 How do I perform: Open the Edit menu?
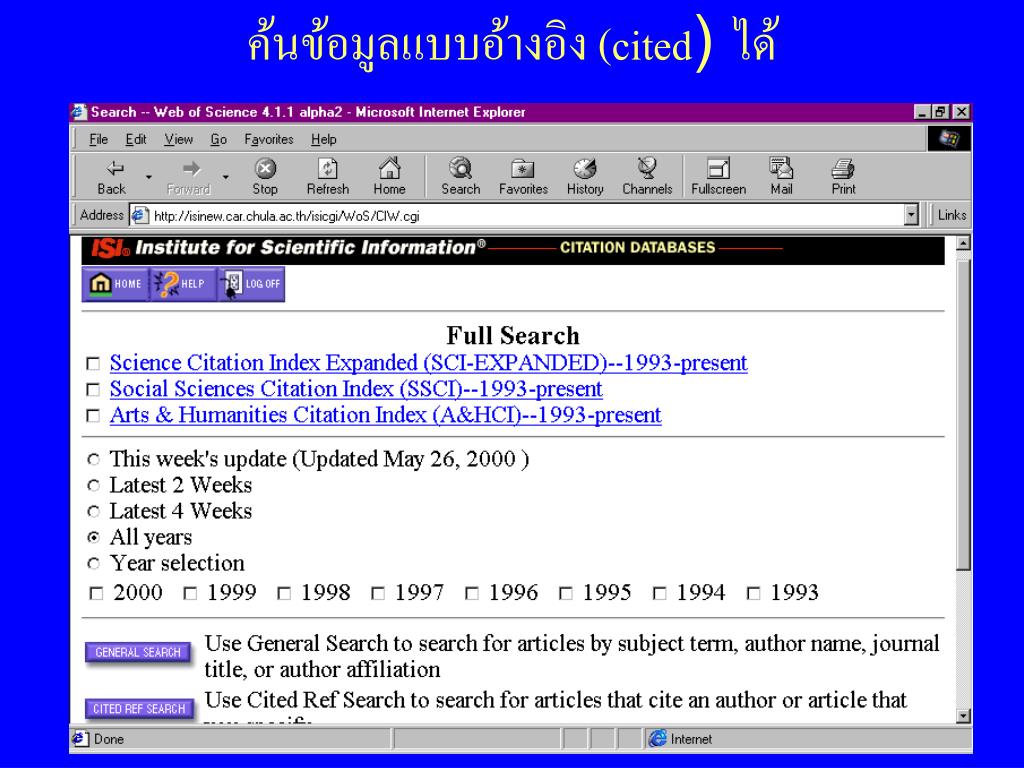[136, 139]
